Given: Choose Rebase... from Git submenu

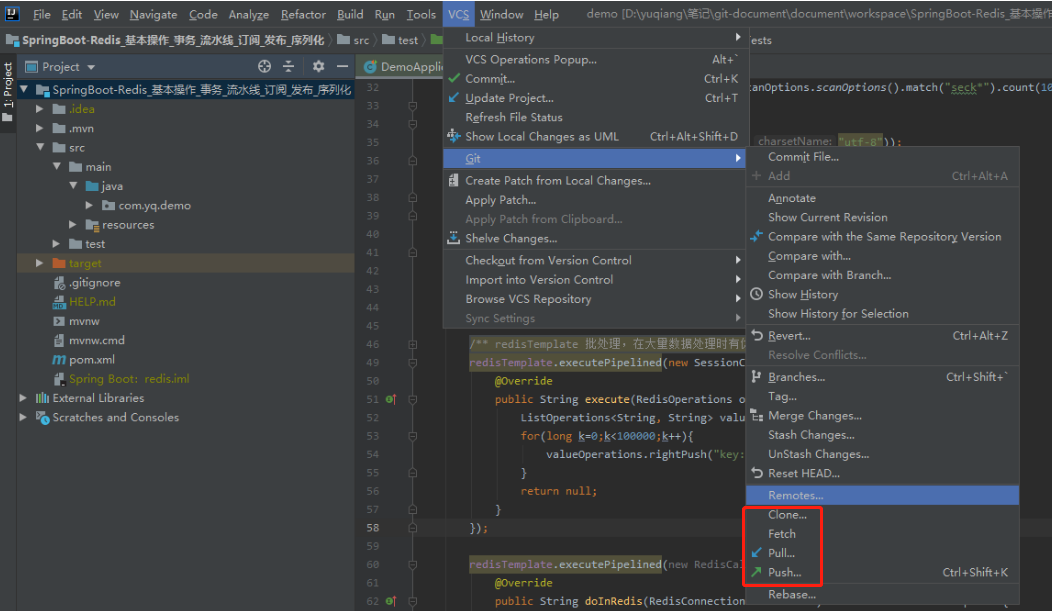Looking at the screenshot, I should pos(882,594).
